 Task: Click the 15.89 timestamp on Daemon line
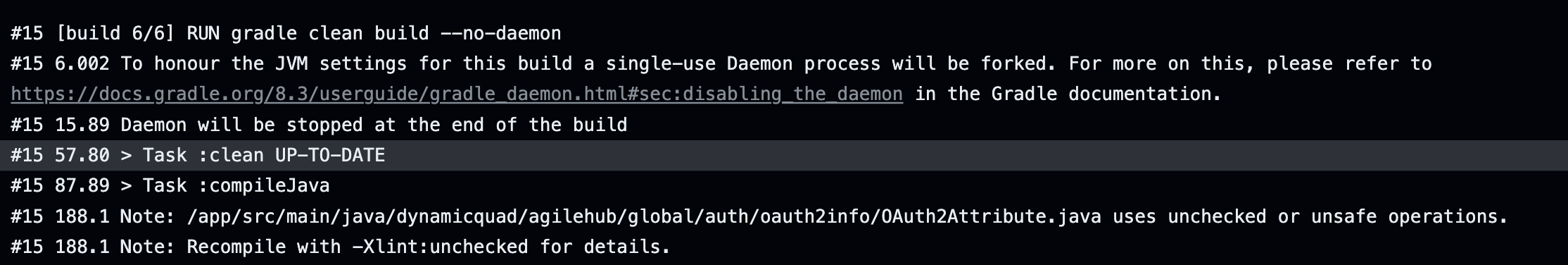(82, 125)
